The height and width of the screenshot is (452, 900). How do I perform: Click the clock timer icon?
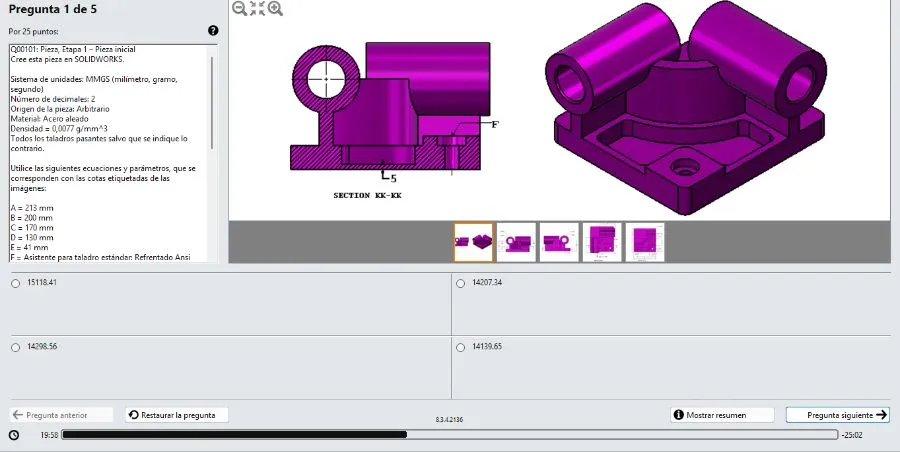pyautogui.click(x=14, y=435)
